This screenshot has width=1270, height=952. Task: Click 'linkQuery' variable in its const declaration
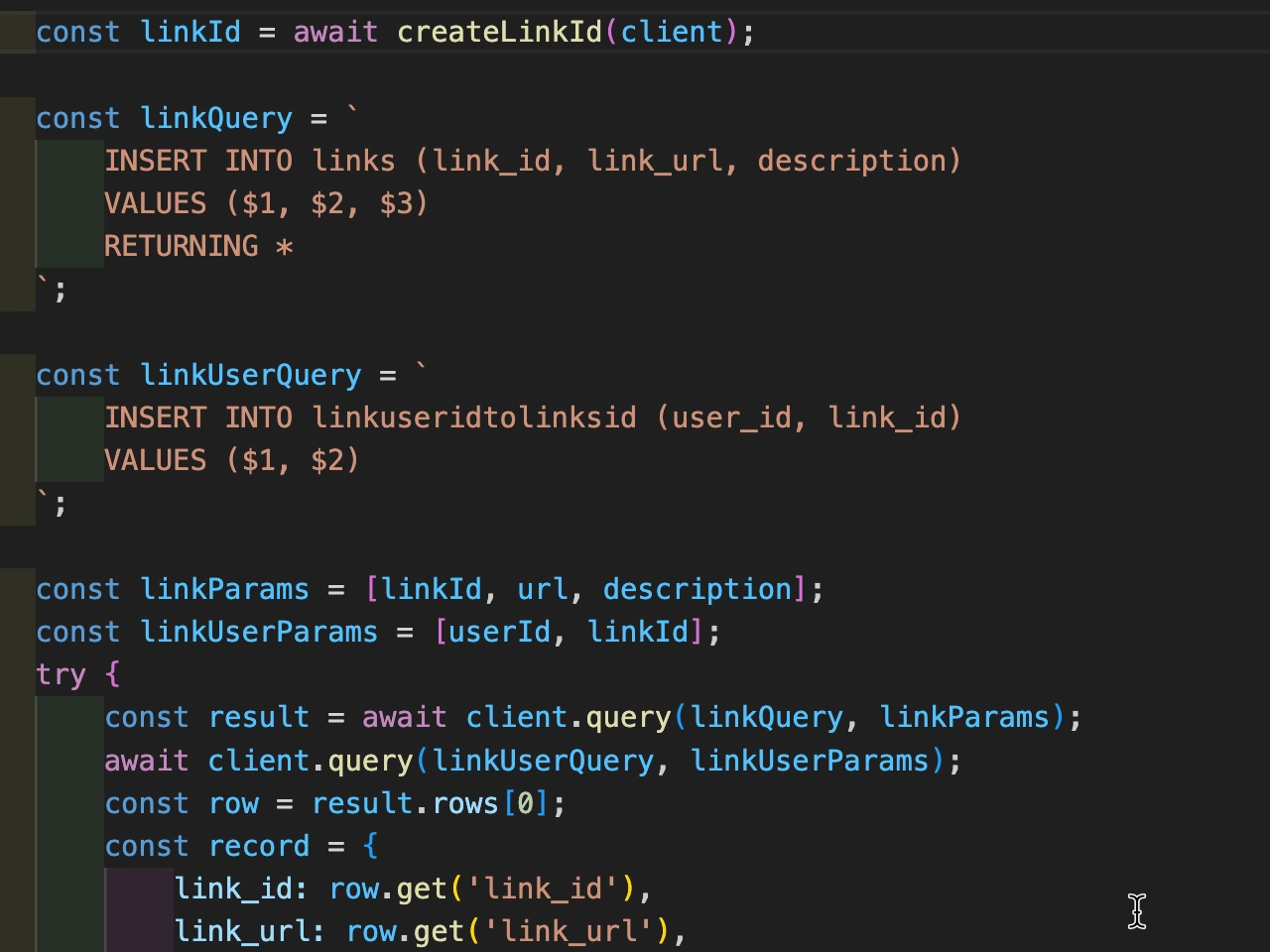click(216, 118)
